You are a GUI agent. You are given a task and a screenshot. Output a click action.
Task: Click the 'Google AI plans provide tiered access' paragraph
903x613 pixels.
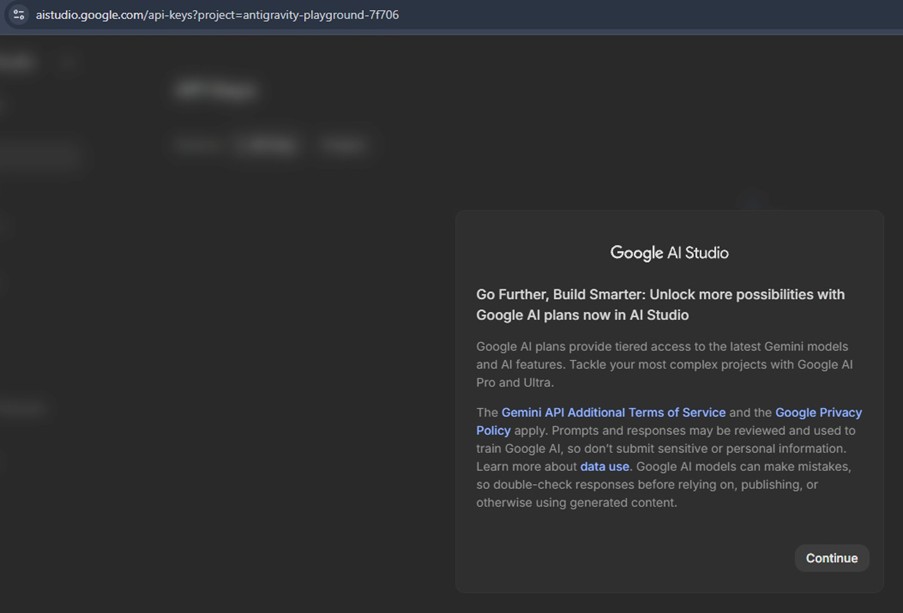665,364
